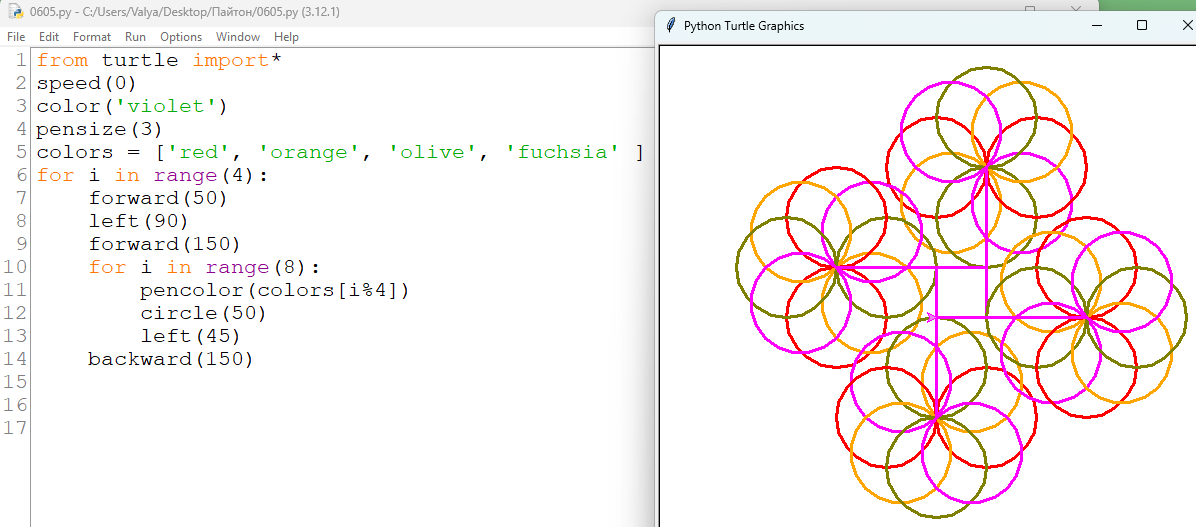Click line number 17 in the gutter
1196x527 pixels.
15,427
